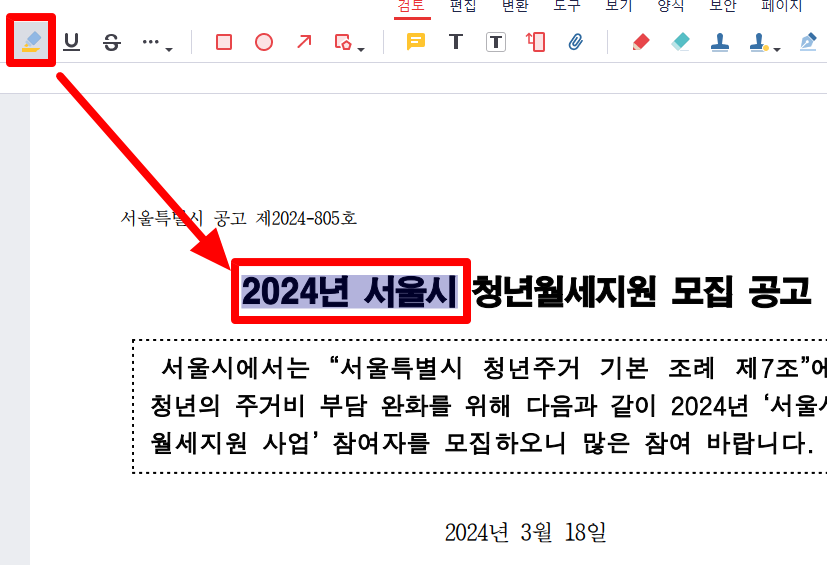Screen dimensions: 827x565
Task: Click title text '청년월세지원 모집 공고'
Action: coord(641,291)
